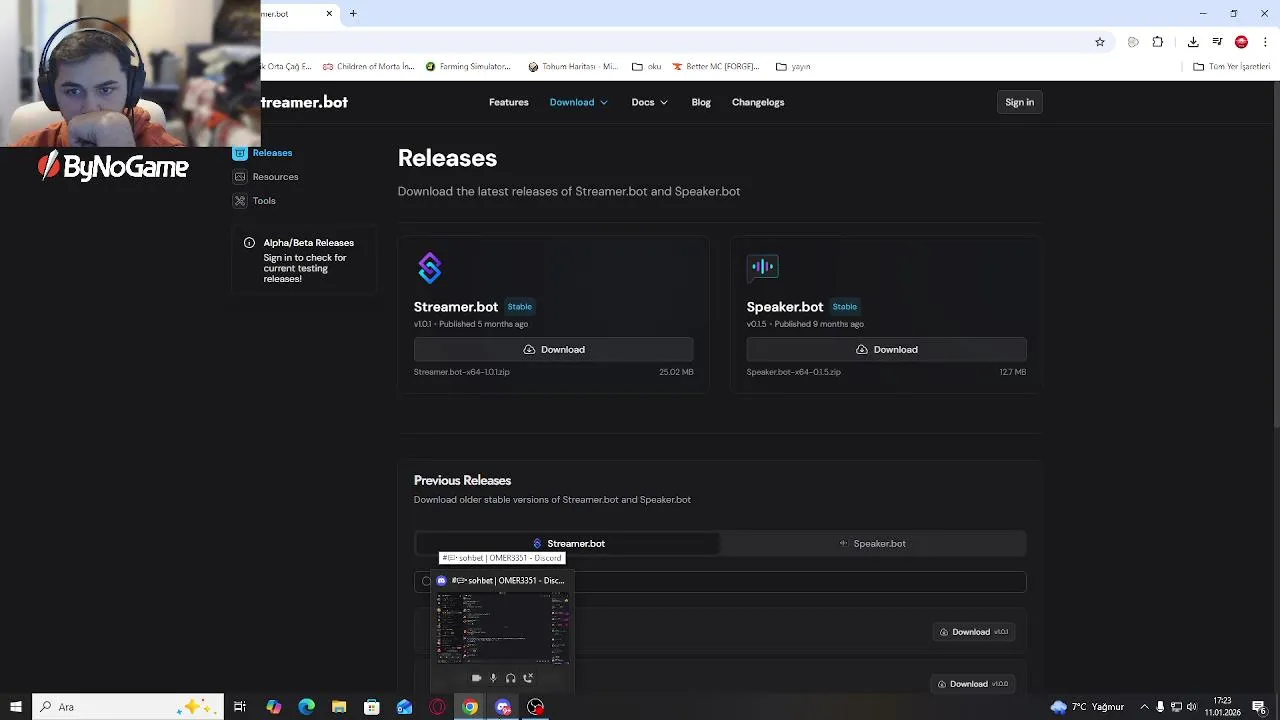This screenshot has height=720, width=1280.
Task: Open Microsoft Edge from taskbar
Action: (x=306, y=707)
